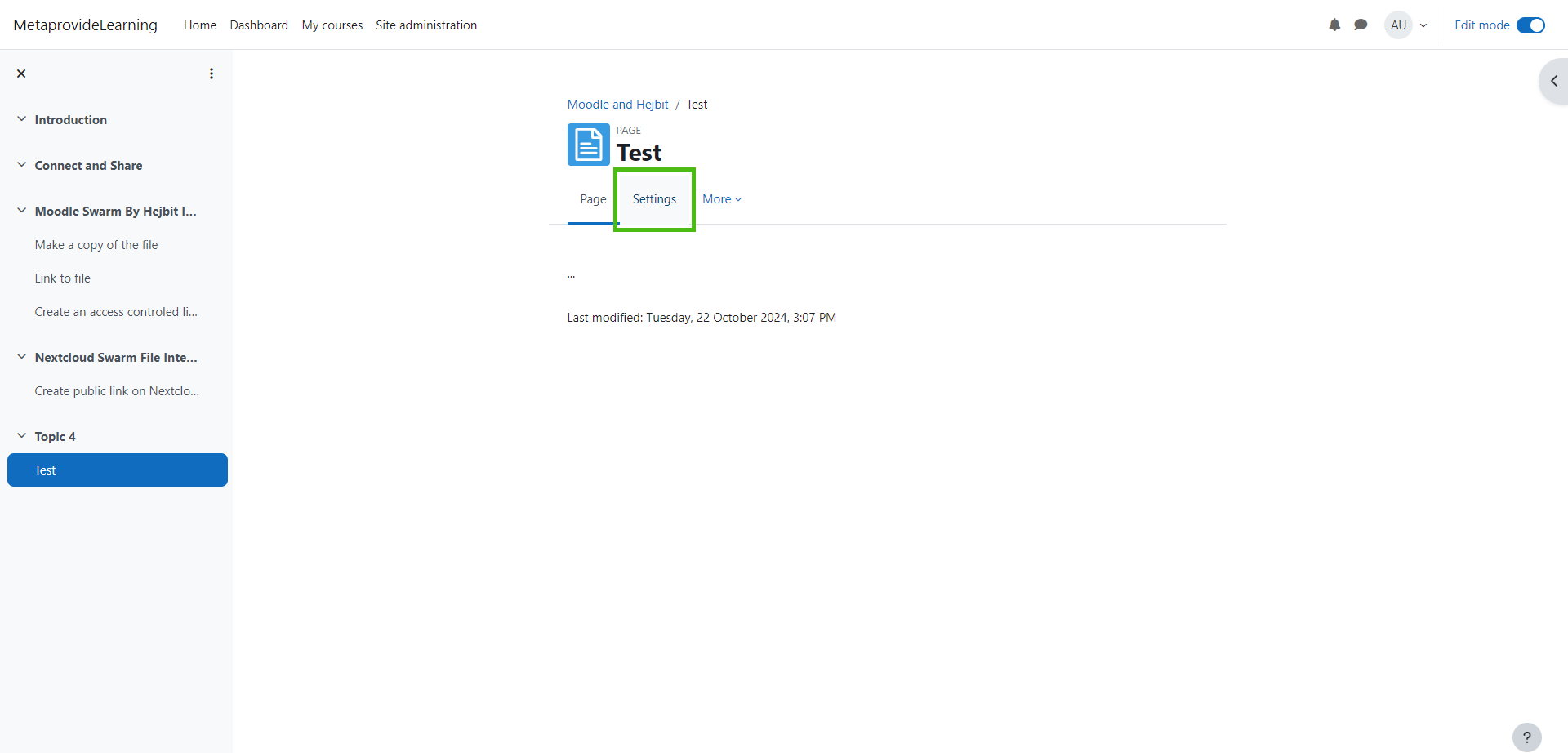Close the course index sidebar
Image resolution: width=1568 pixels, height=753 pixels.
pos(22,74)
